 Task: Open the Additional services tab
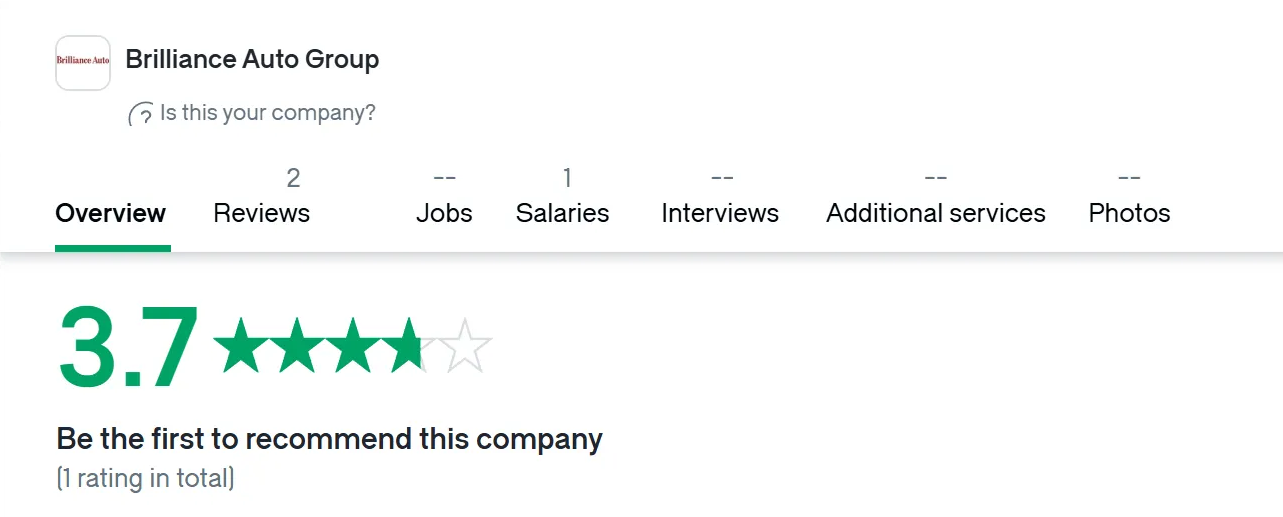point(936,213)
